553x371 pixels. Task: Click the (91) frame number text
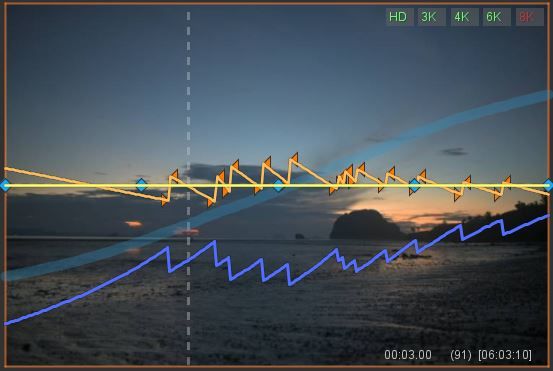click(x=461, y=354)
